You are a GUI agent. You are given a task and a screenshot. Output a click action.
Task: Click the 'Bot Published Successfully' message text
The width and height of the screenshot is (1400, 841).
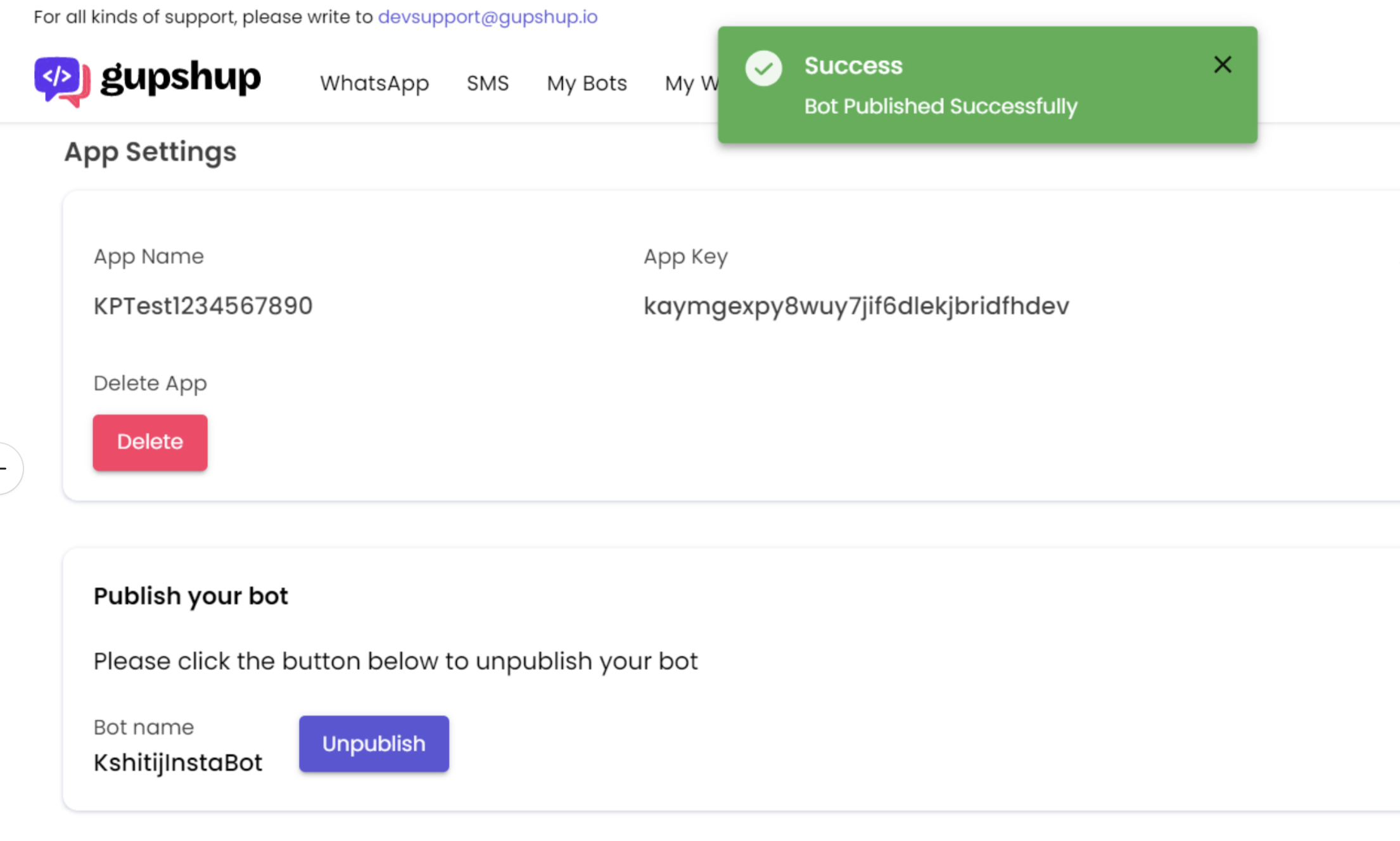pos(940,106)
